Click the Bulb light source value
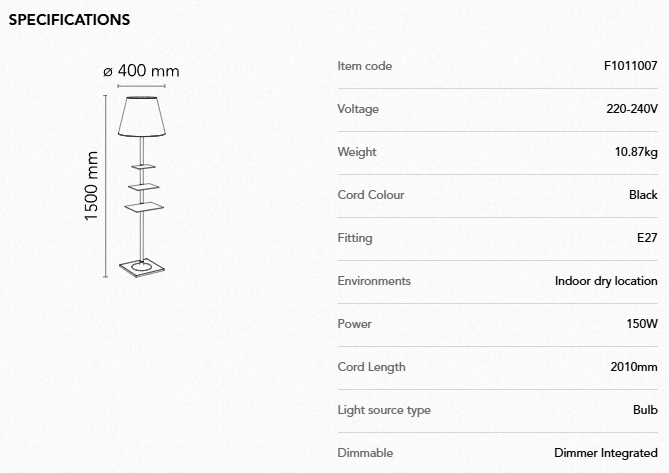Image resolution: width=669 pixels, height=473 pixels. 645,410
